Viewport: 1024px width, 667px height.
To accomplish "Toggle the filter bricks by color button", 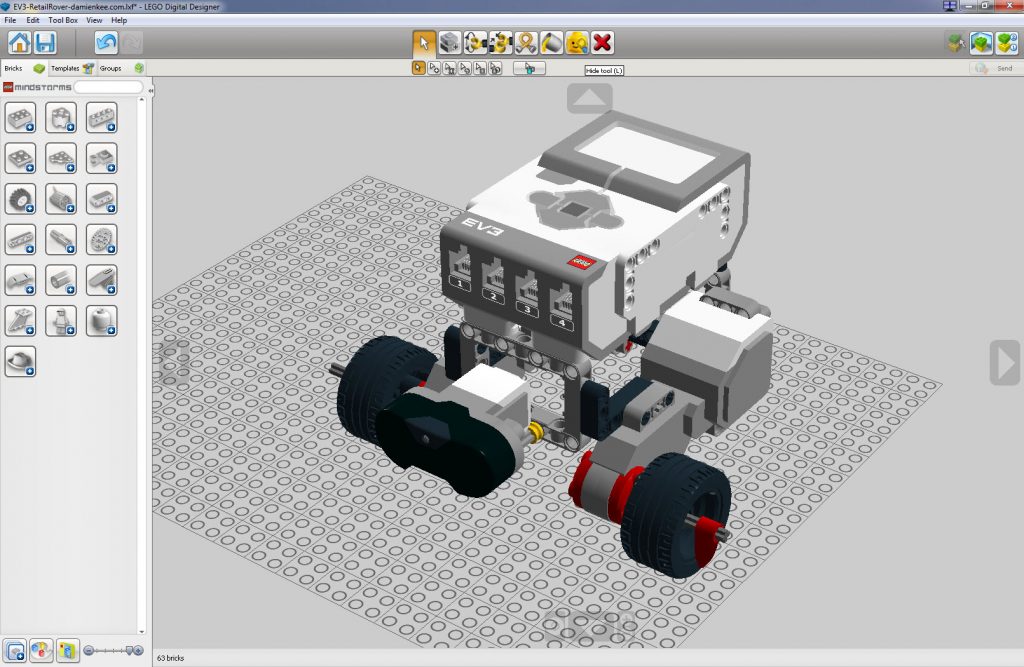I will [41, 650].
